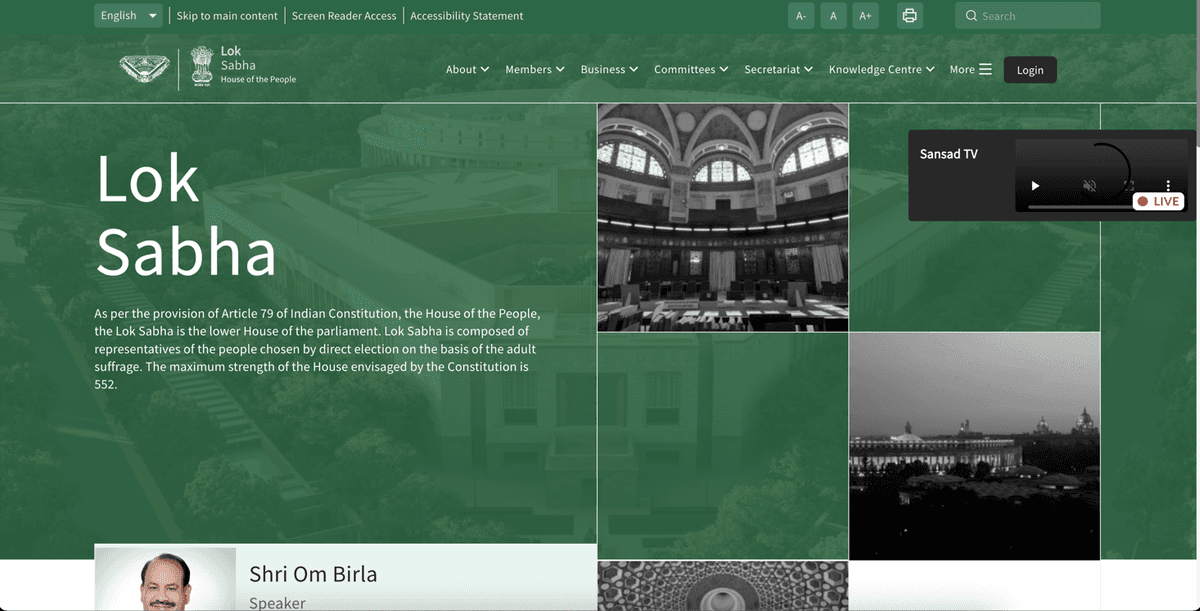Click the Login button
Viewport: 1200px width, 611px height.
coord(1030,70)
